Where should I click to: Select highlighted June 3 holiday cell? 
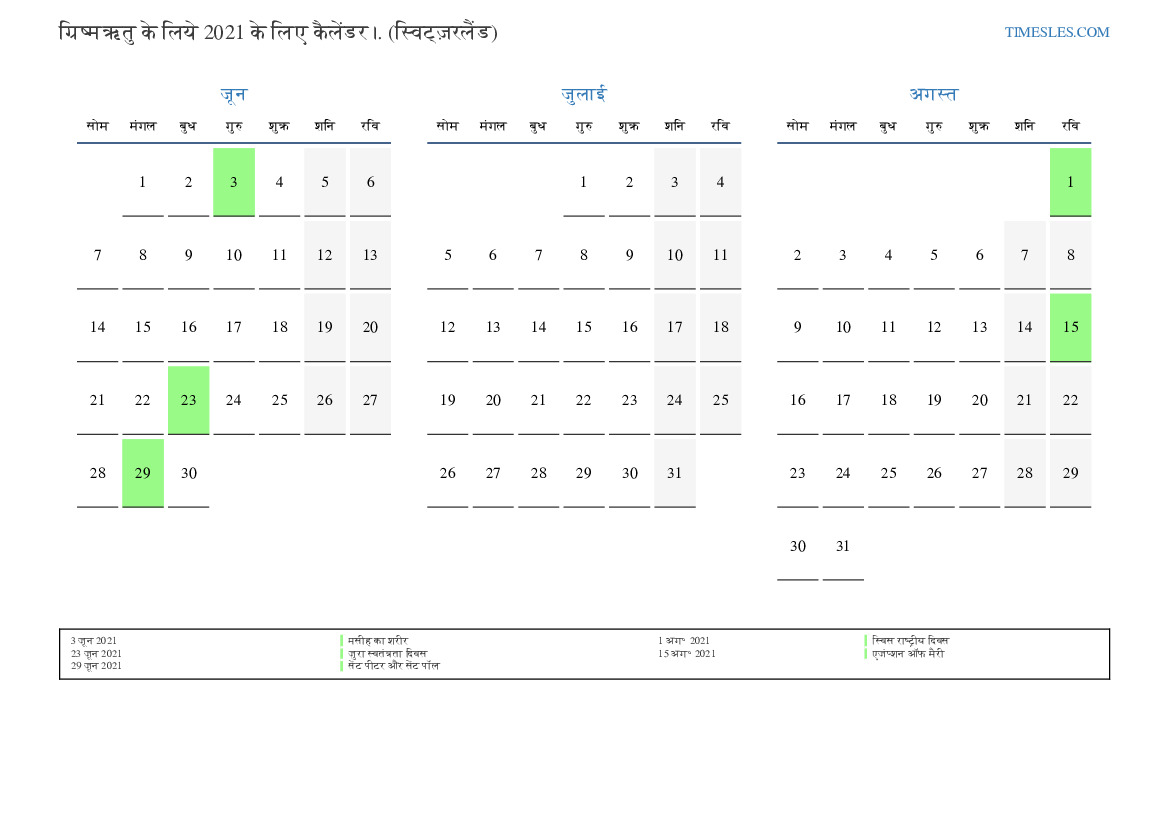click(234, 182)
